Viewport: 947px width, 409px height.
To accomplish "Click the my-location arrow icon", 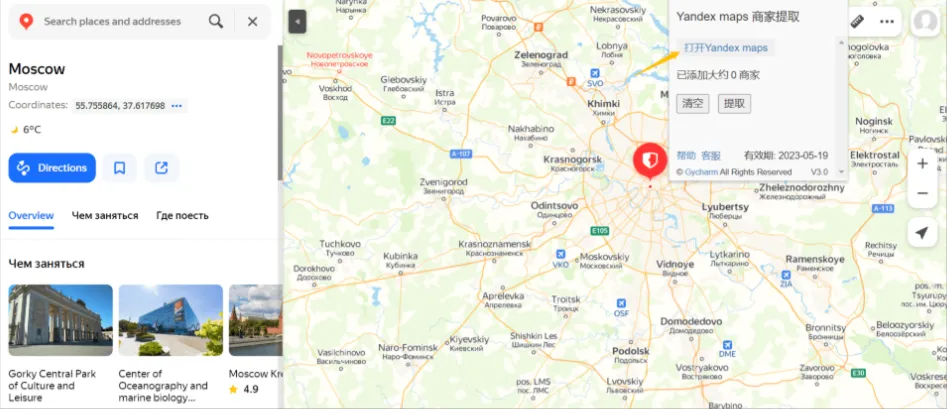I will 922,233.
